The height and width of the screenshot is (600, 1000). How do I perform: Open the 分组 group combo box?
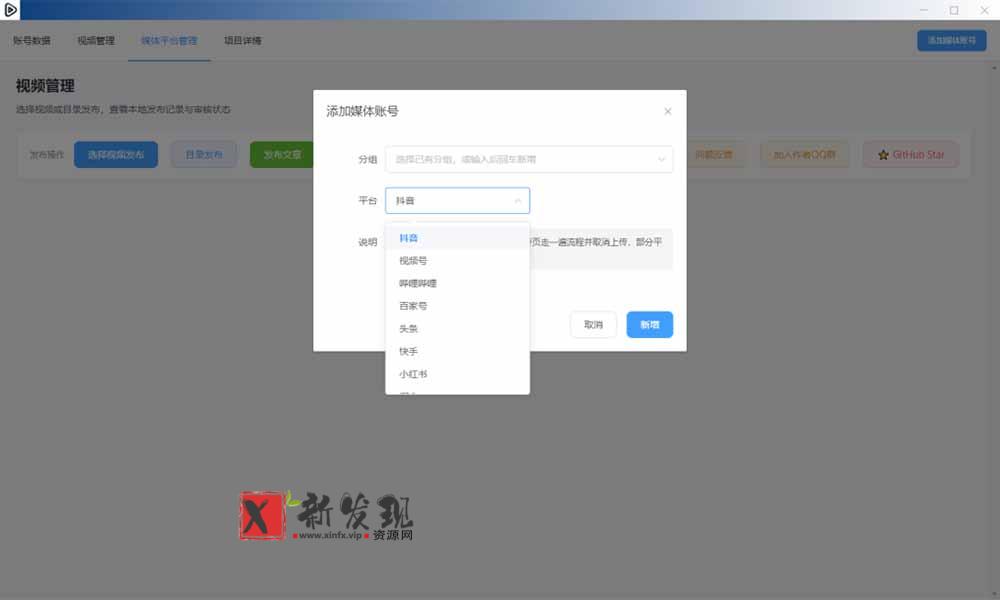pos(529,159)
